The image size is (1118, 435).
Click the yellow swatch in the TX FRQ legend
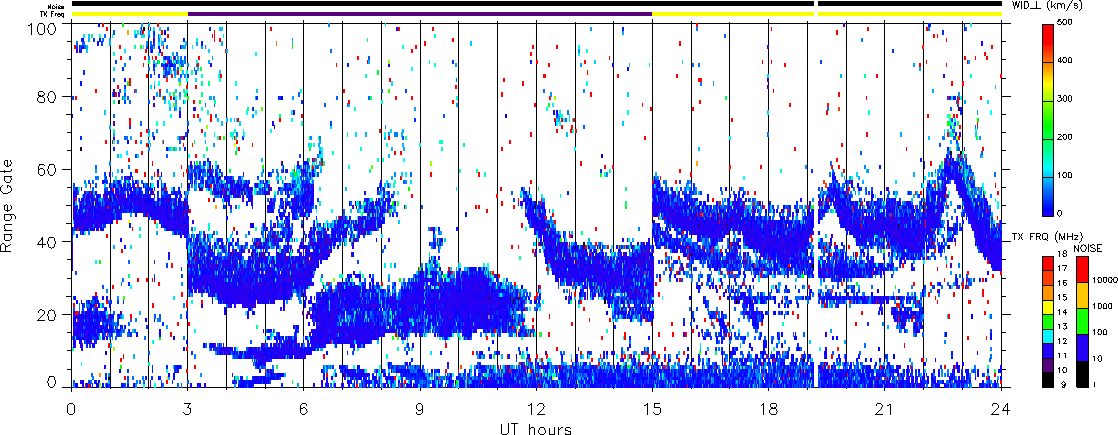1048,307
